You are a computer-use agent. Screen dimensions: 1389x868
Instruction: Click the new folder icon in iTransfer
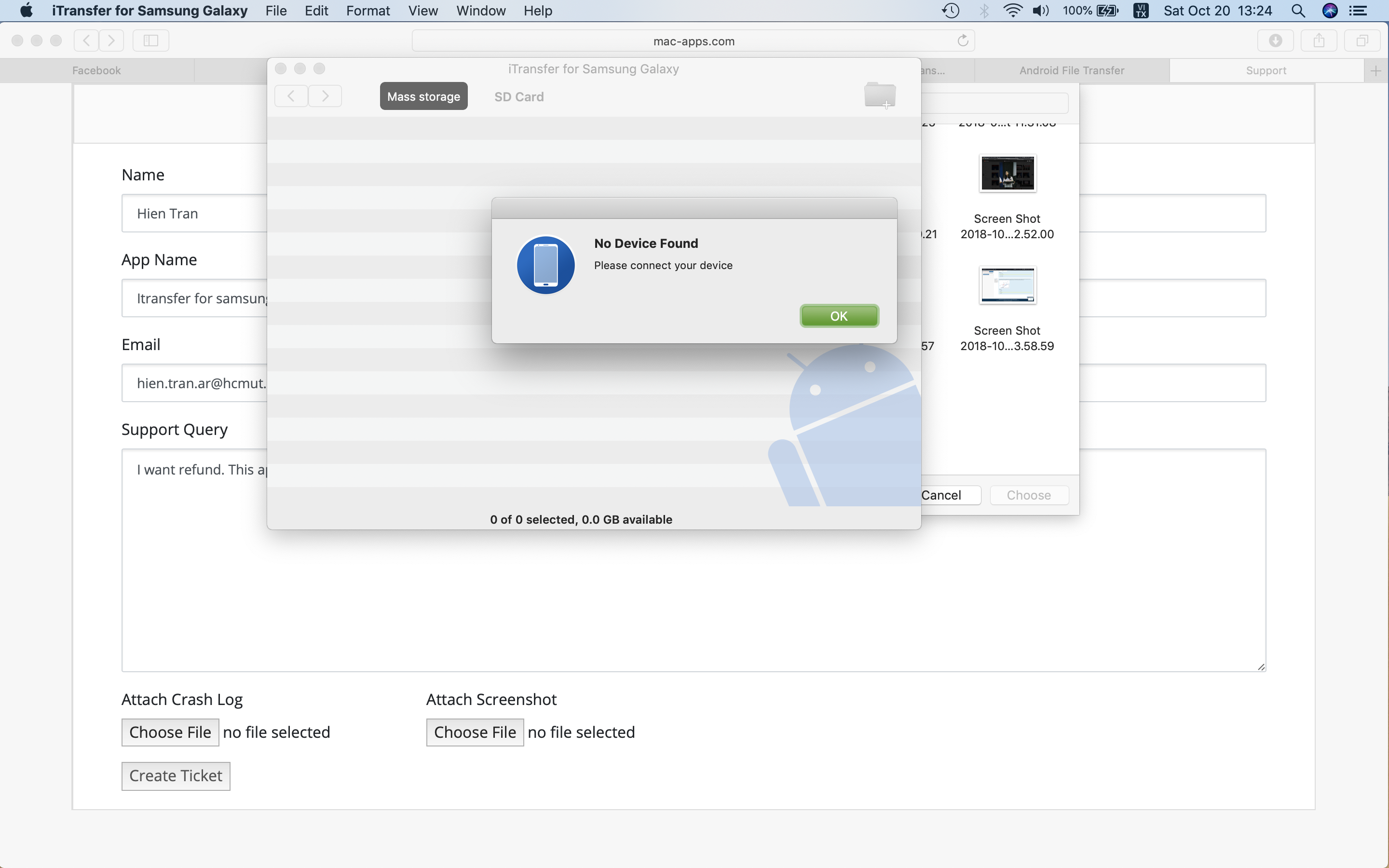pyautogui.click(x=880, y=95)
